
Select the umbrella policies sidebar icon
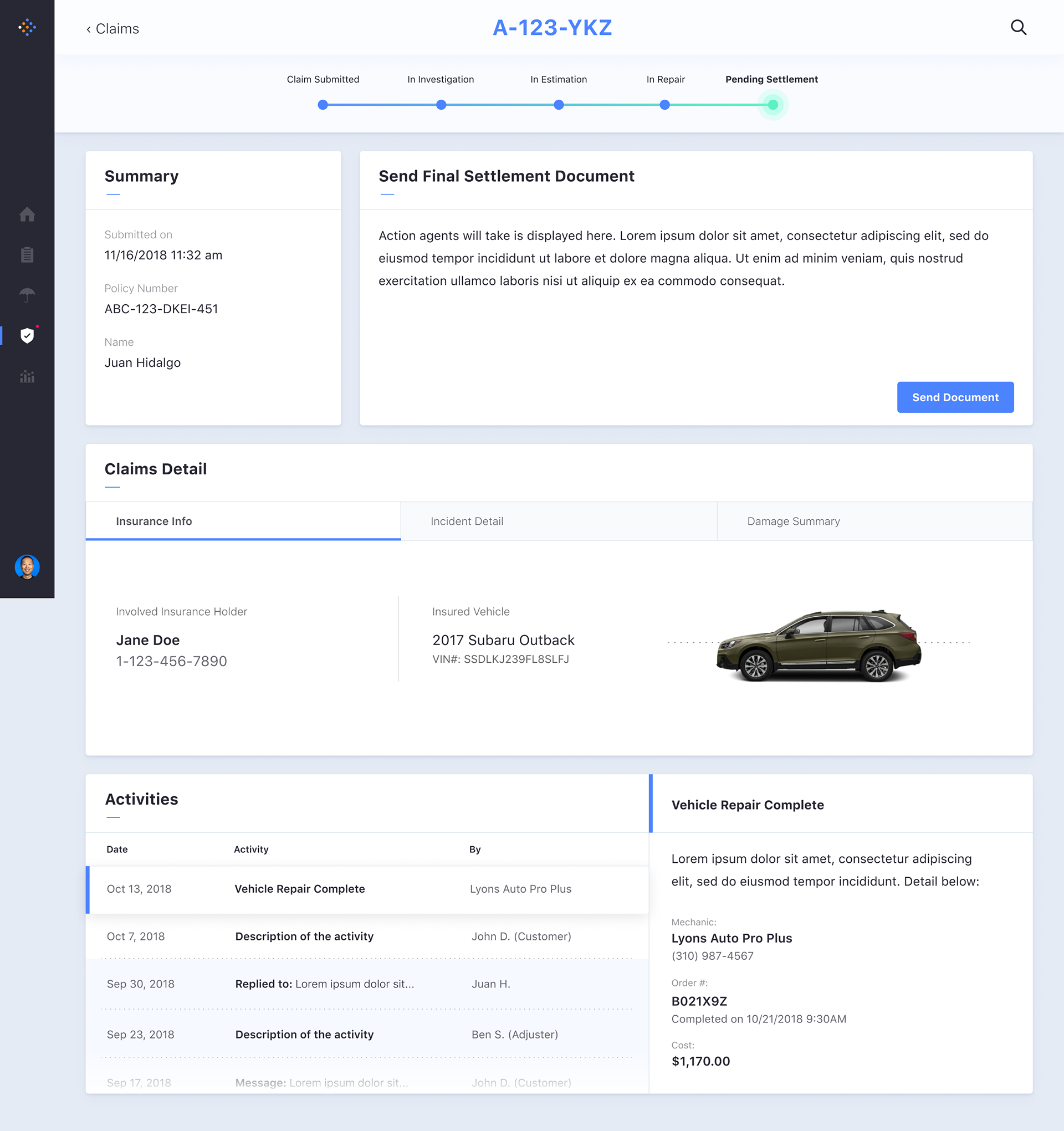coord(27,295)
